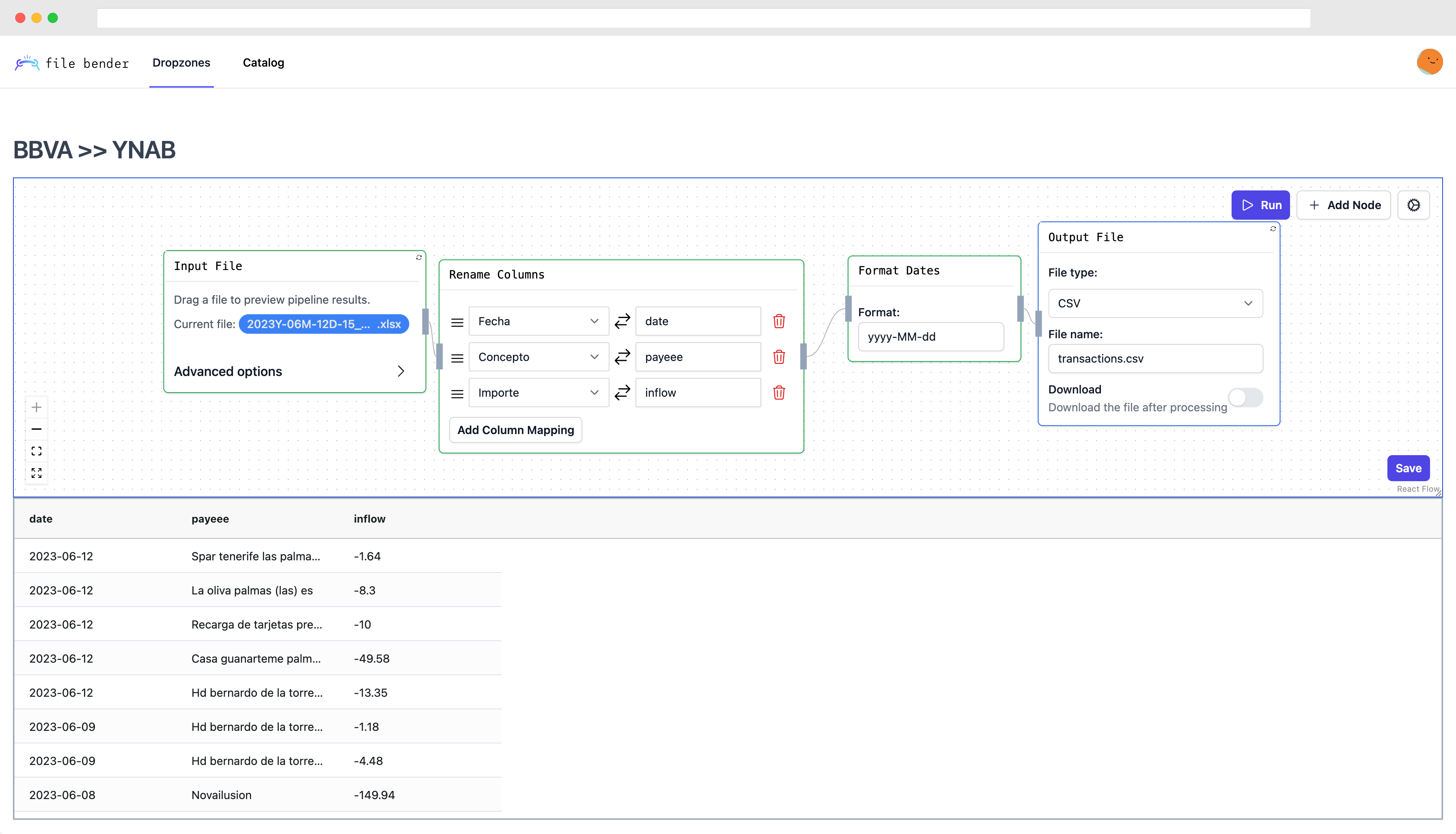The width and height of the screenshot is (1456, 834).
Task: Delete the Importe column mapping
Action: [778, 393]
